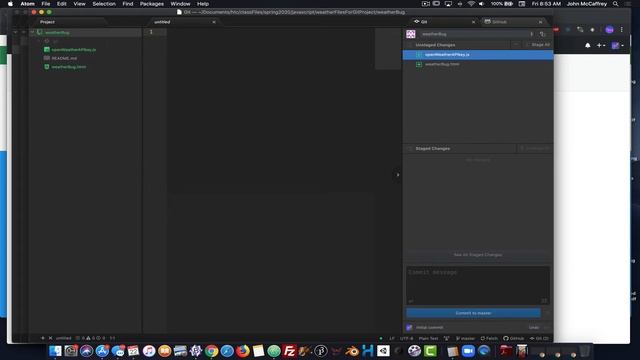Select unstaged file weatherBug.html

pos(478,64)
